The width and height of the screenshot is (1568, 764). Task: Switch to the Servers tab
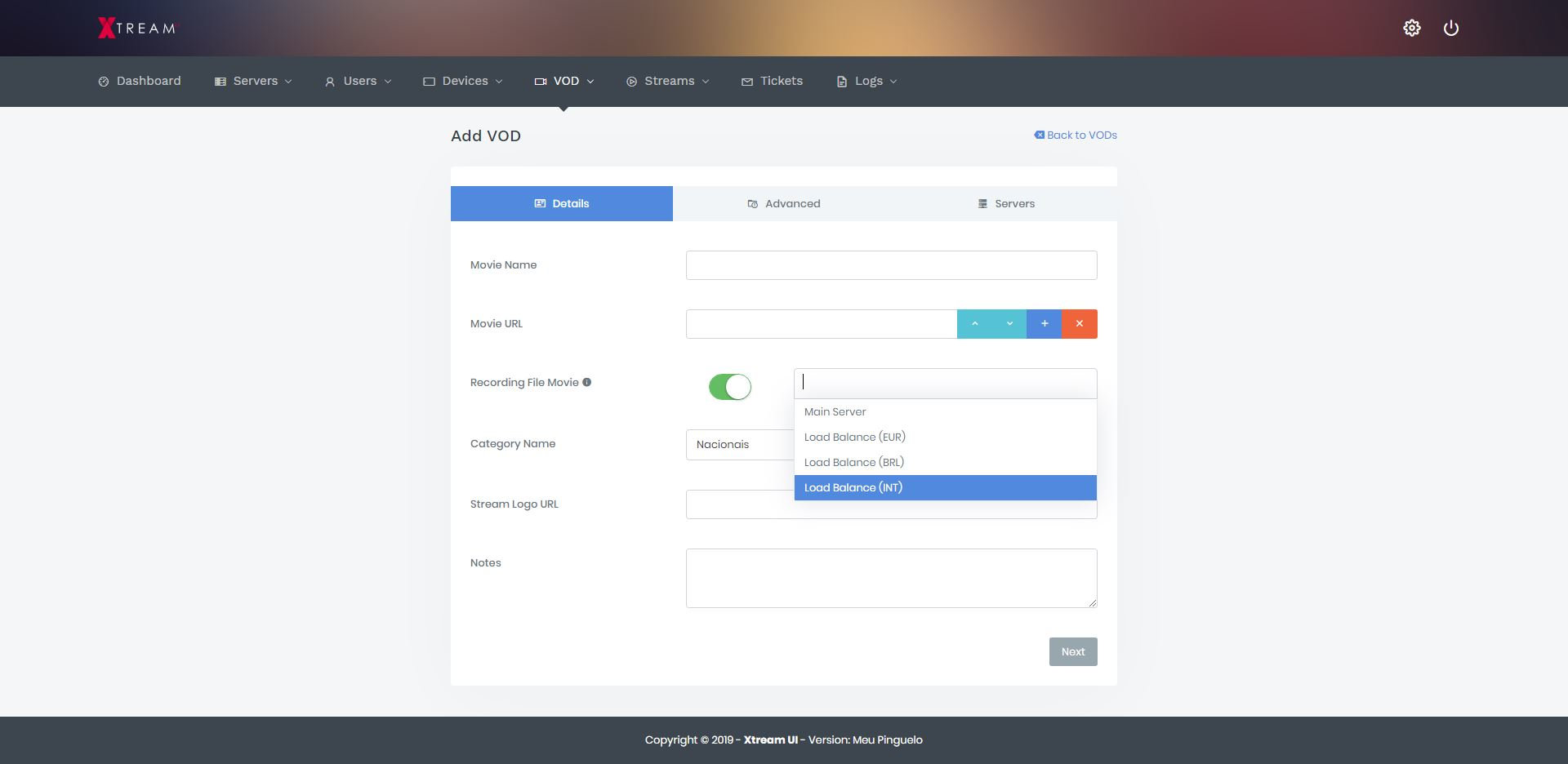tap(1006, 204)
